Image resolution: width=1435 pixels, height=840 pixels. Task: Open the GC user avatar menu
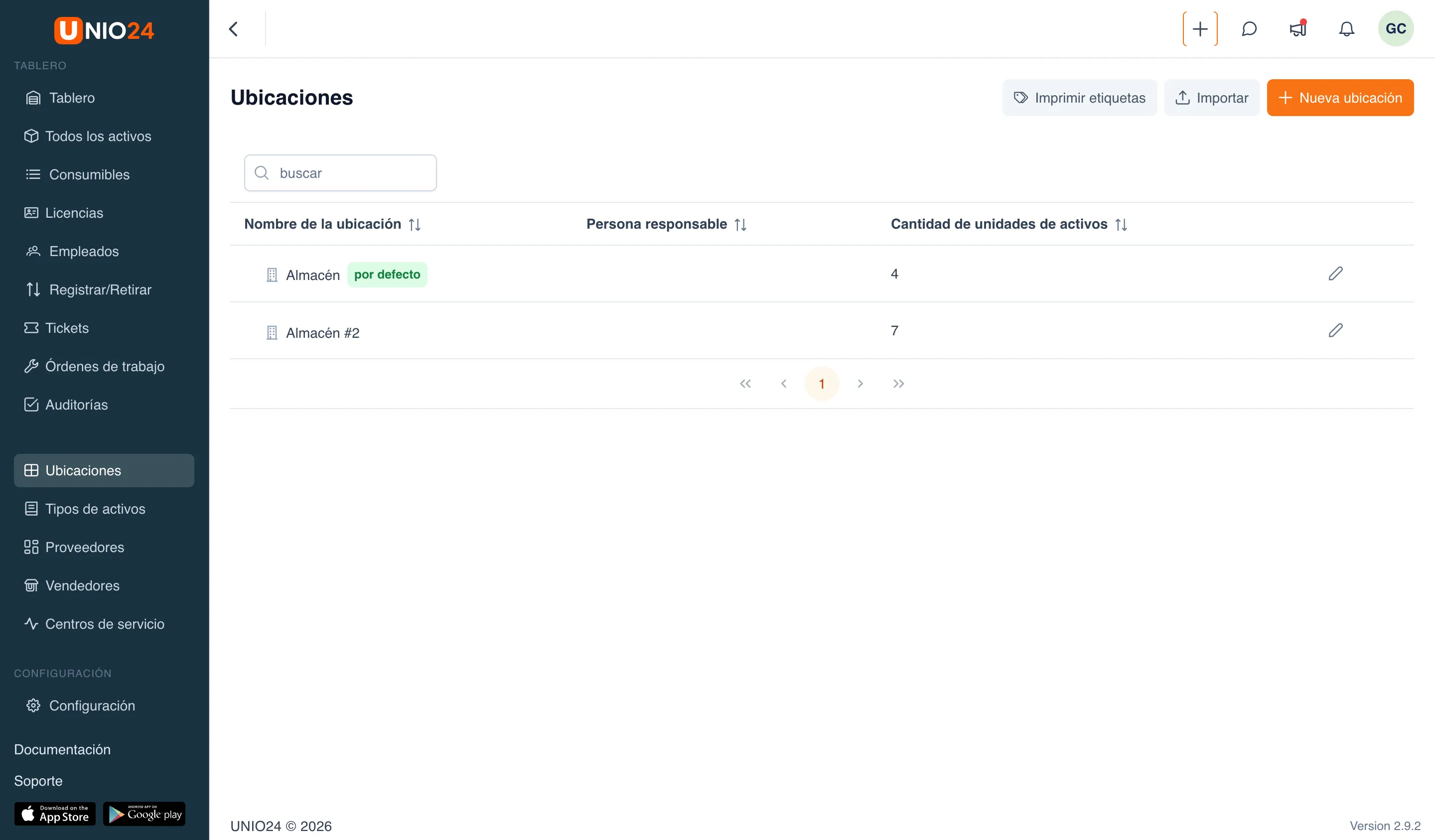click(1395, 29)
